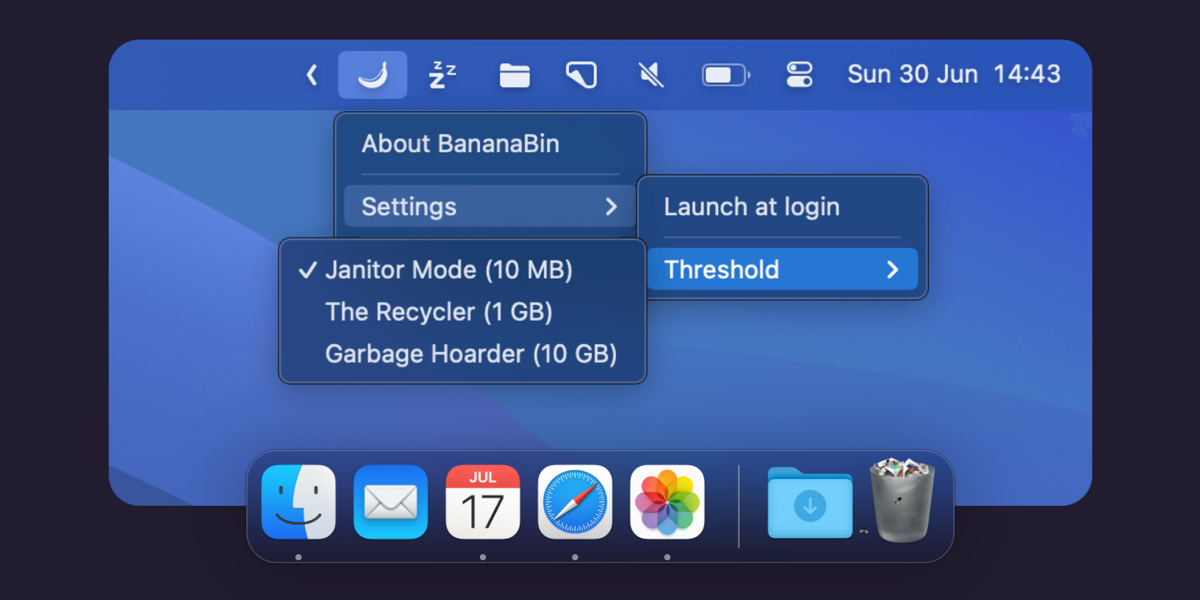Open the BananaBin banana menu bar icon
This screenshot has height=600, width=1200.
tap(373, 75)
